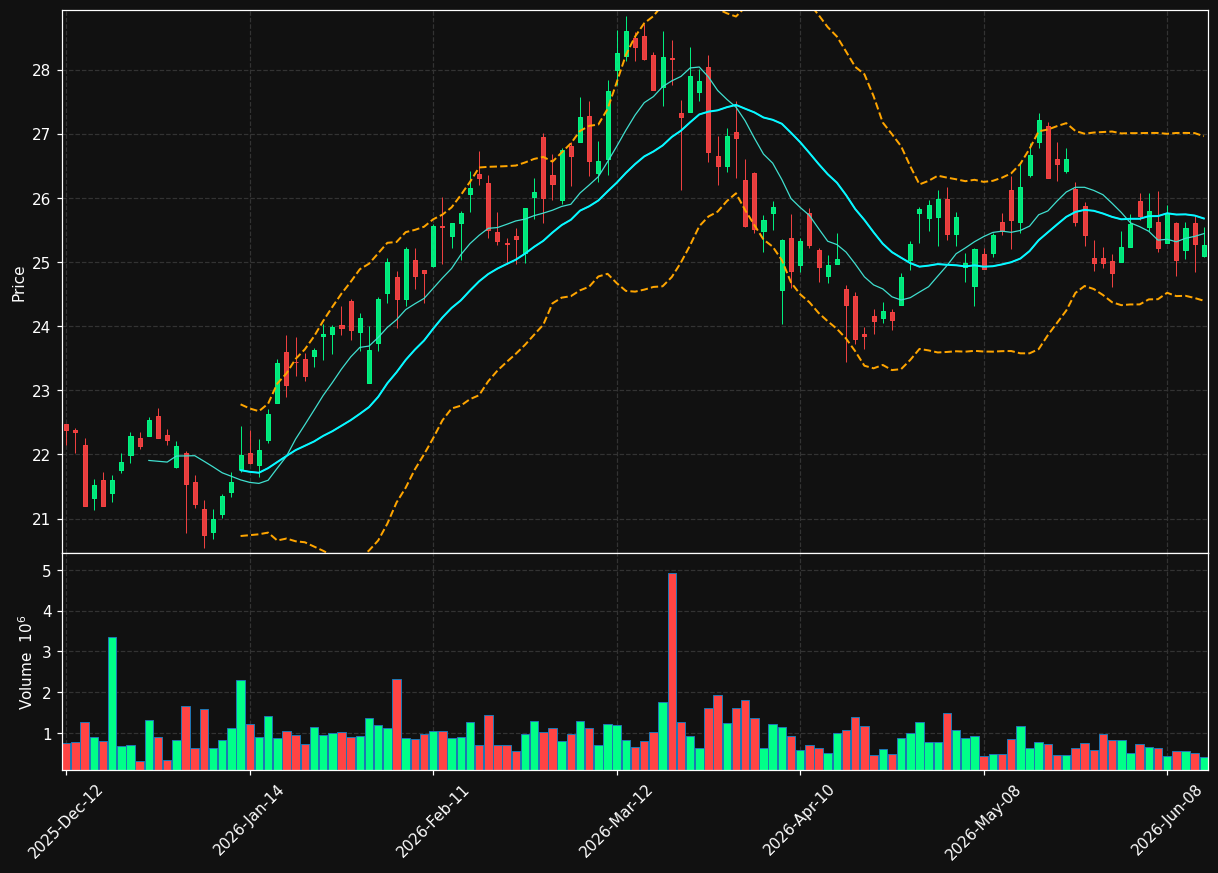Click the 2026-May-08 date label
The width and height of the screenshot is (1218, 873).
[982, 821]
